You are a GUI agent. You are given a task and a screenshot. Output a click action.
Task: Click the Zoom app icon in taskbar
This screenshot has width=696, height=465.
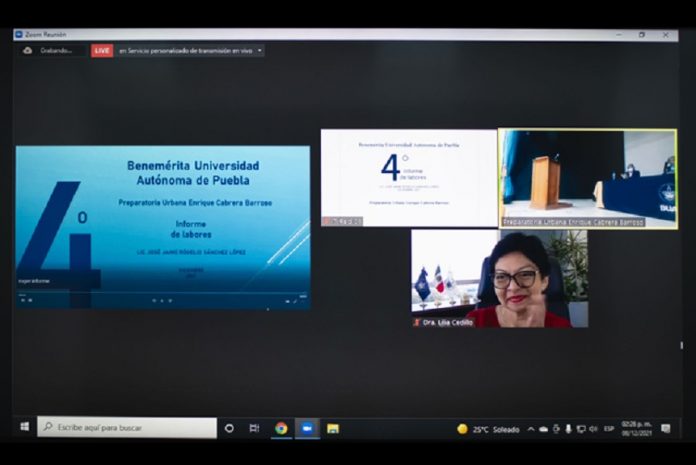[x=307, y=428]
